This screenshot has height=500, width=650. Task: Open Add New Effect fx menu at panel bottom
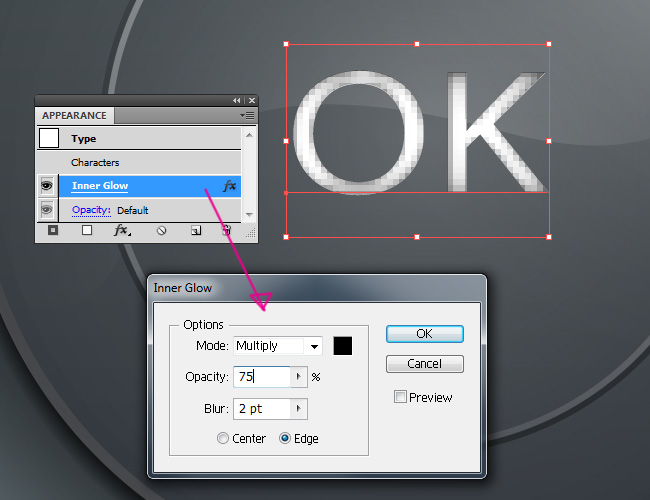122,230
